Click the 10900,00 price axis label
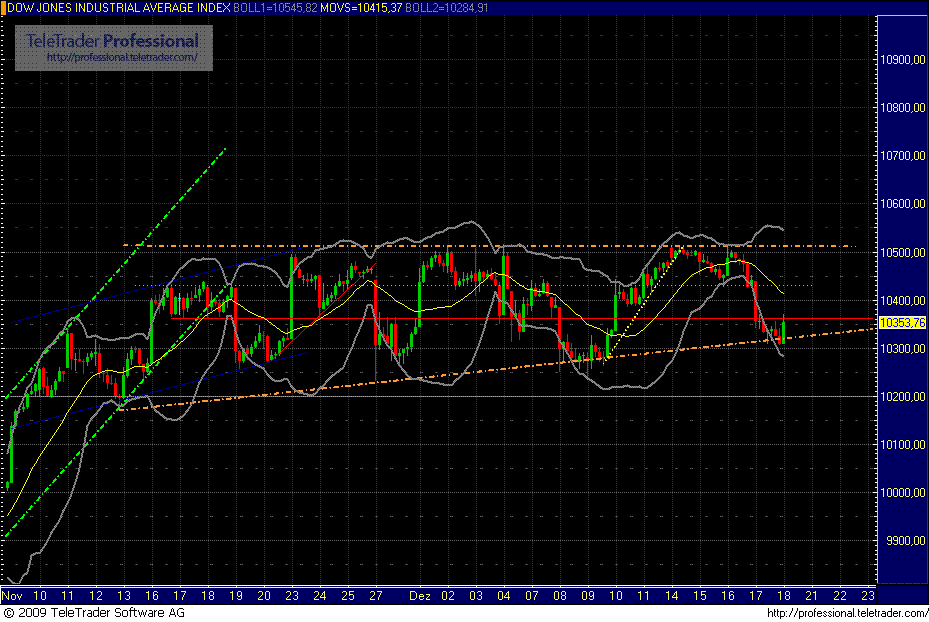 tap(902, 60)
